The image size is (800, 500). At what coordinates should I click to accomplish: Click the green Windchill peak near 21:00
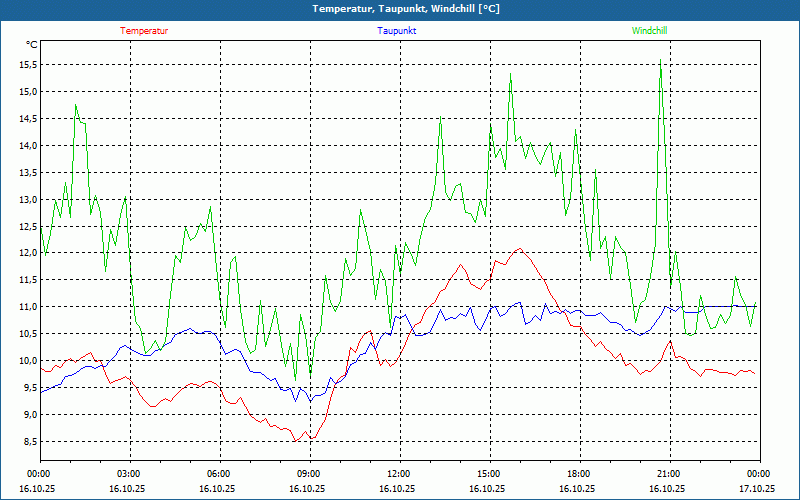tap(661, 60)
